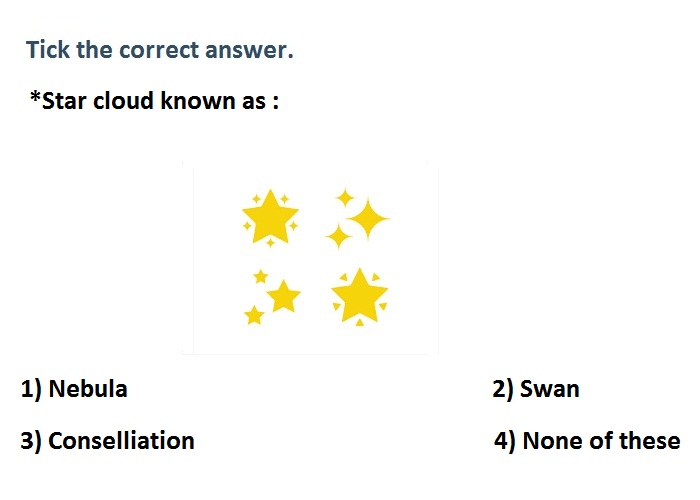Click the lower-left four-pointed sparkle
The image size is (700, 500).
[338, 236]
